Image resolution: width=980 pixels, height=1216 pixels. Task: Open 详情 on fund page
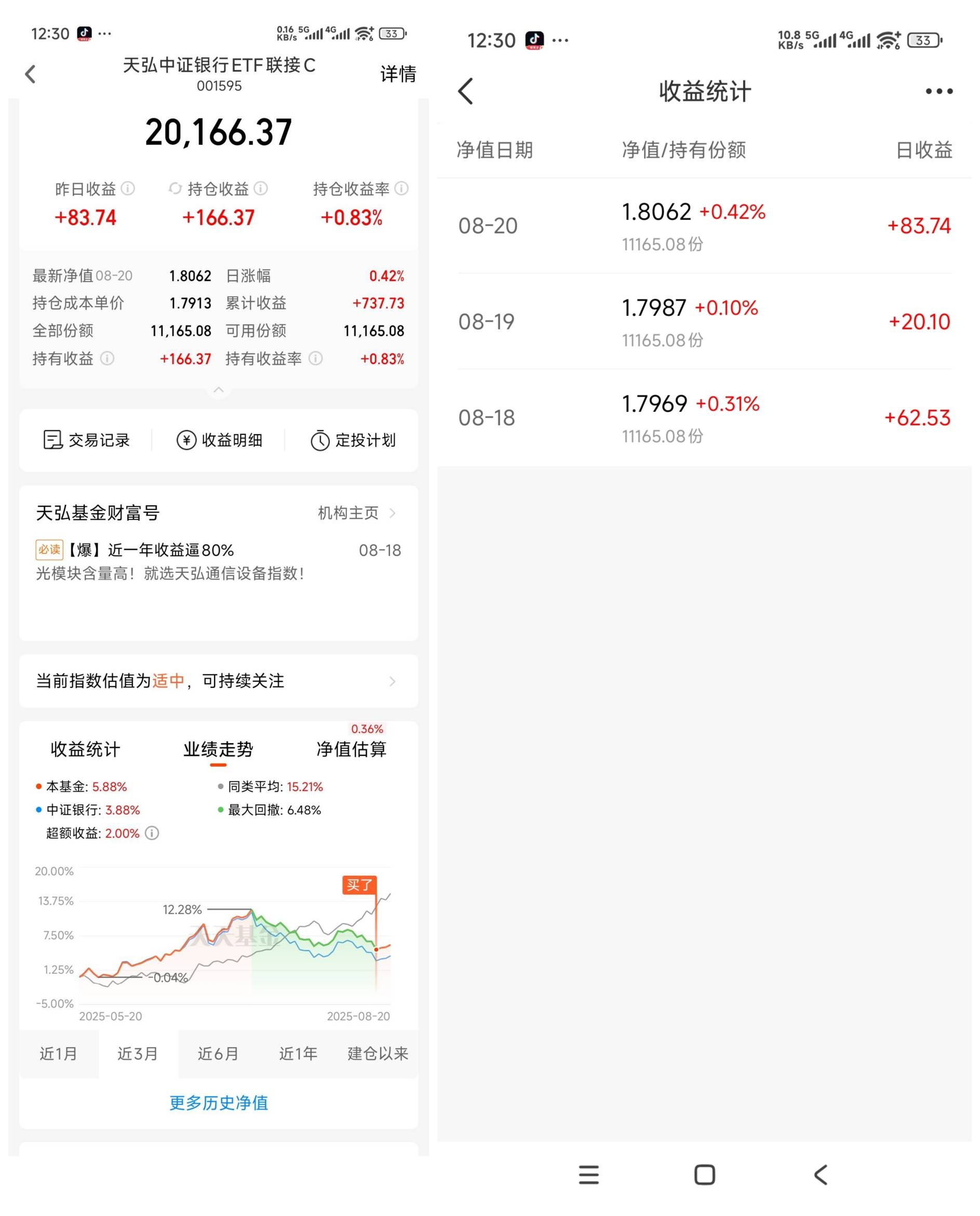(x=398, y=74)
